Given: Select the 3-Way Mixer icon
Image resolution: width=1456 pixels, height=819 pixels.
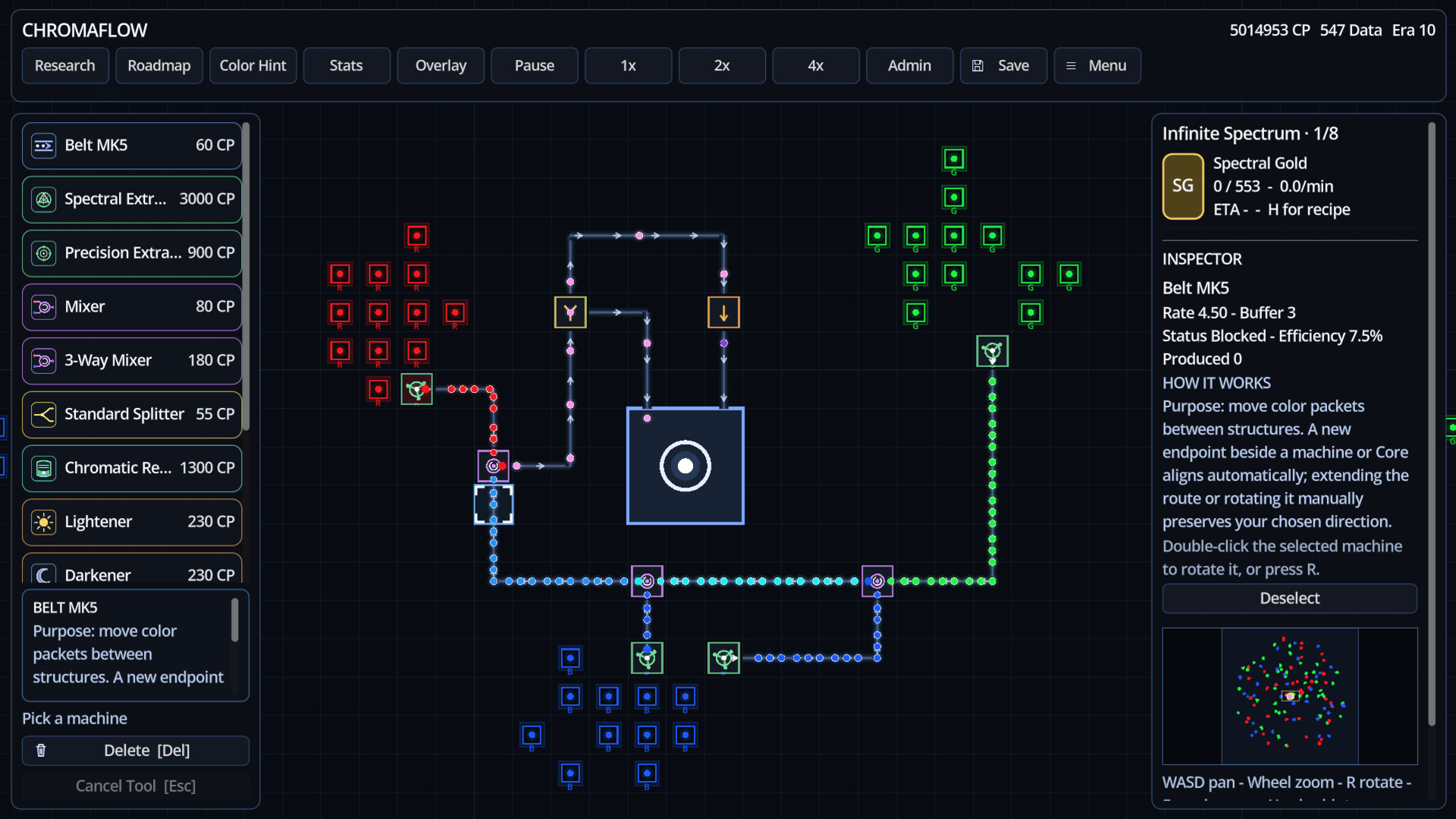Looking at the screenshot, I should pos(44,361).
